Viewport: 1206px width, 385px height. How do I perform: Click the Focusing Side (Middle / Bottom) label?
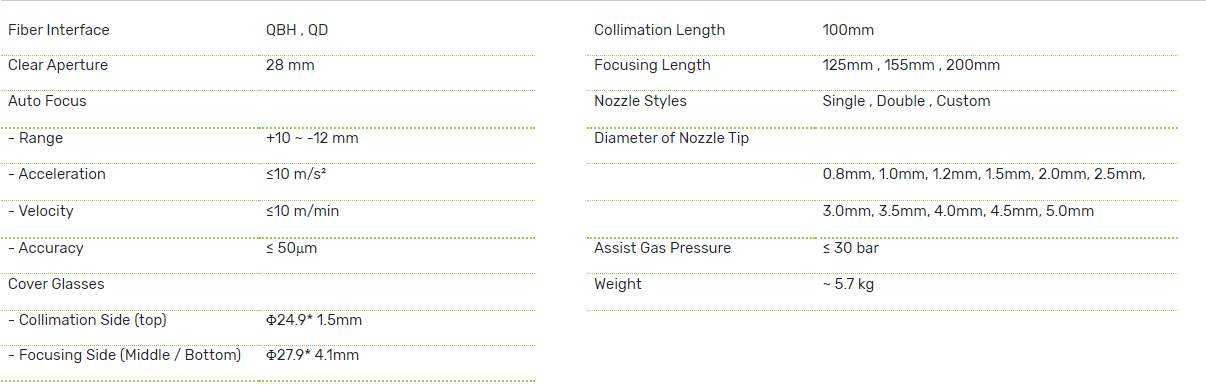(x=125, y=355)
